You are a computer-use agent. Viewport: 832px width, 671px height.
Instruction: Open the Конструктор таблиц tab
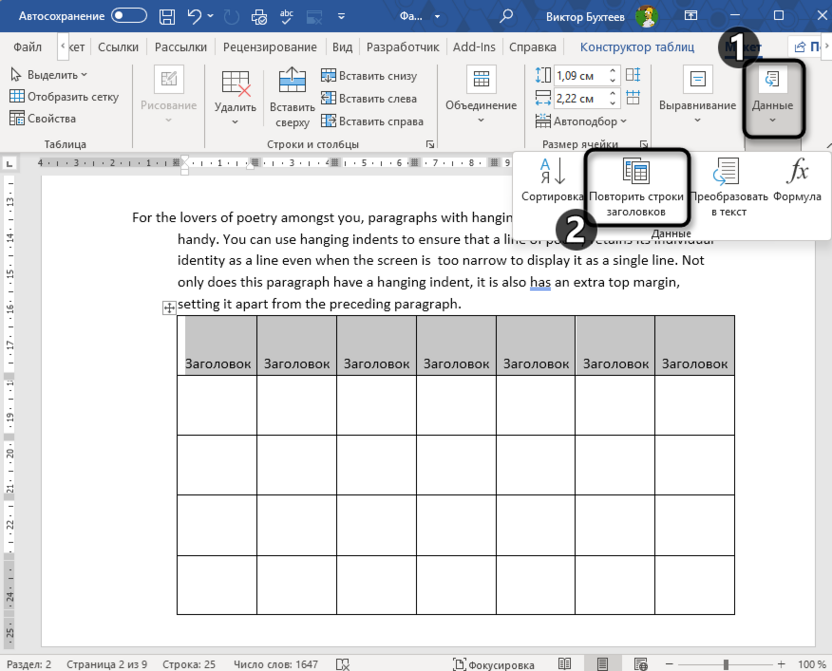click(637, 47)
